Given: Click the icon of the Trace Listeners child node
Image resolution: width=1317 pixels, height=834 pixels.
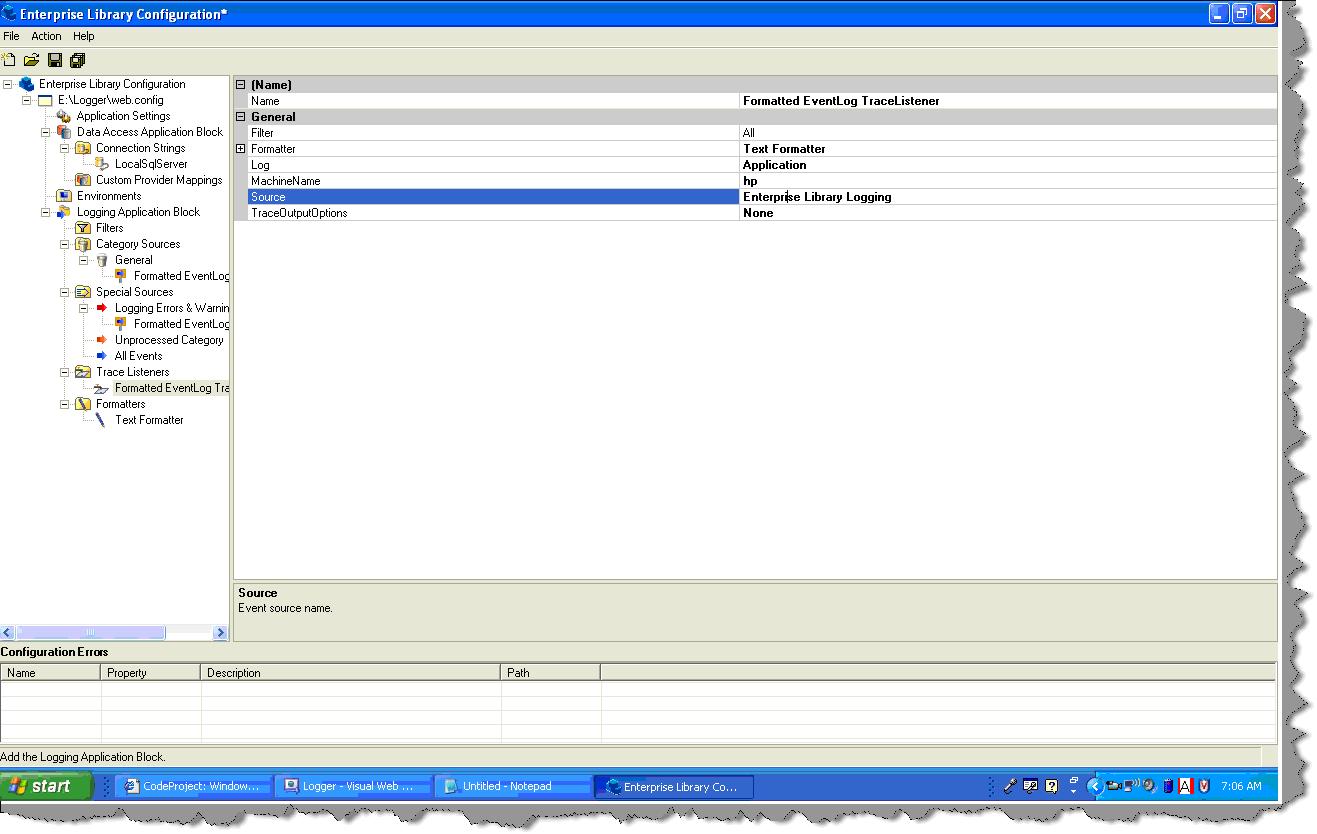Looking at the screenshot, I should pyautogui.click(x=102, y=388).
